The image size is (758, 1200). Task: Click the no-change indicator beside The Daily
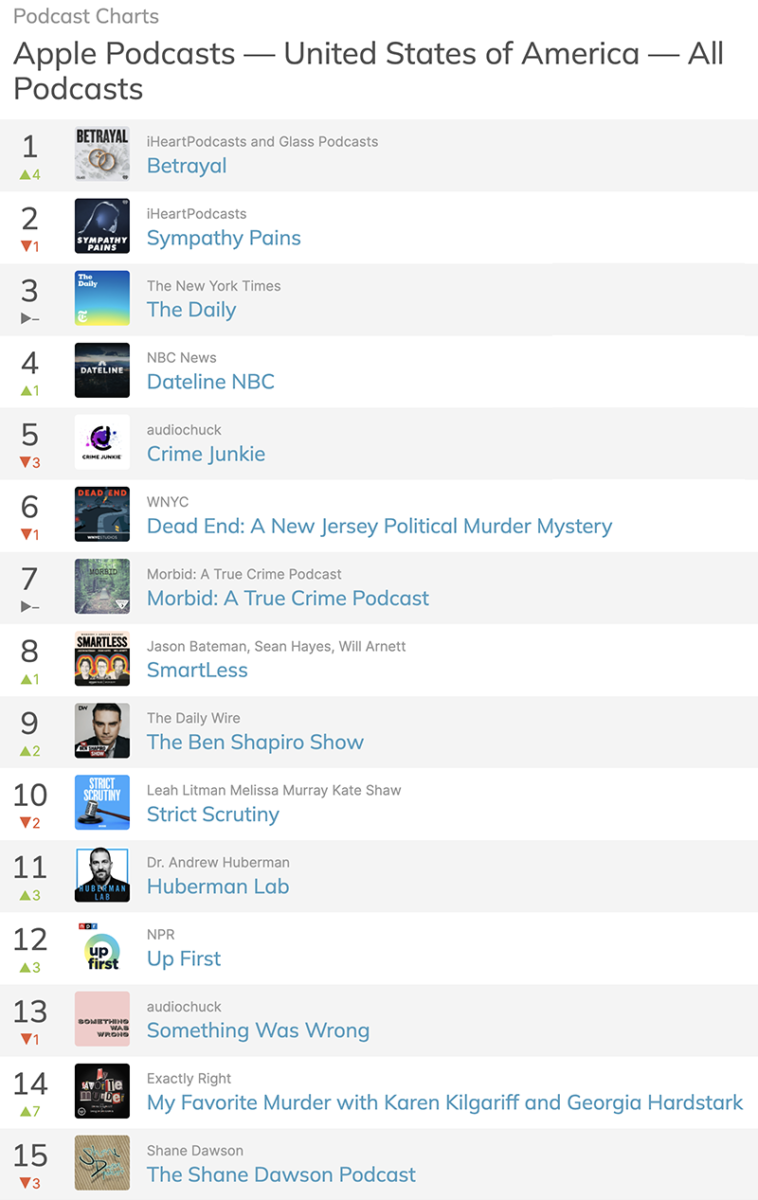pos(29,318)
